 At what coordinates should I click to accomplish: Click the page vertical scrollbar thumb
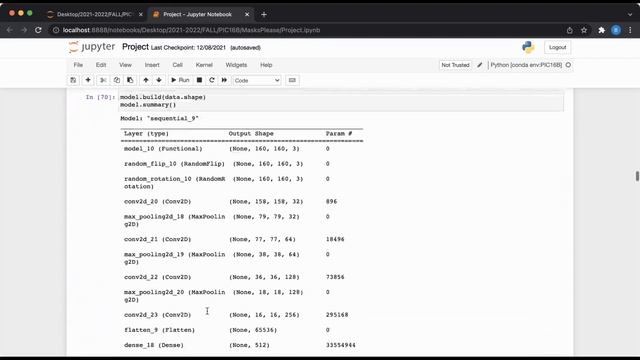coord(637,176)
